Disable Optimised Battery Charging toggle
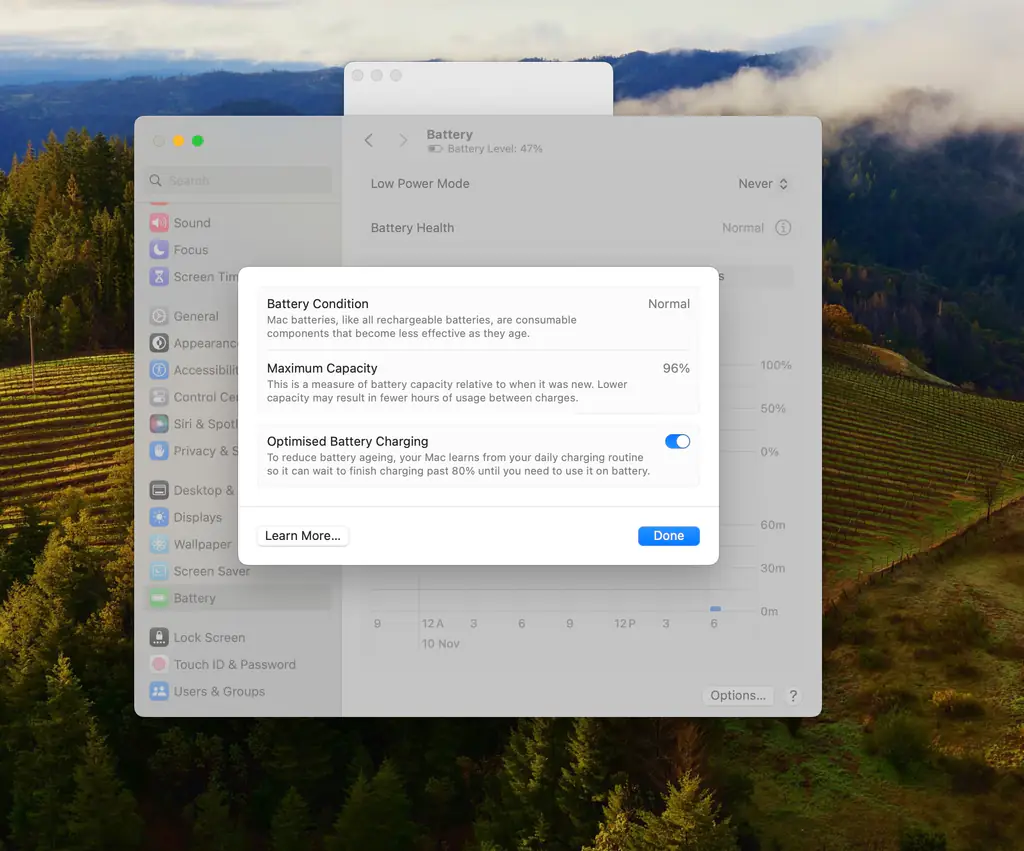Viewport: 1024px width, 851px height. [x=677, y=441]
